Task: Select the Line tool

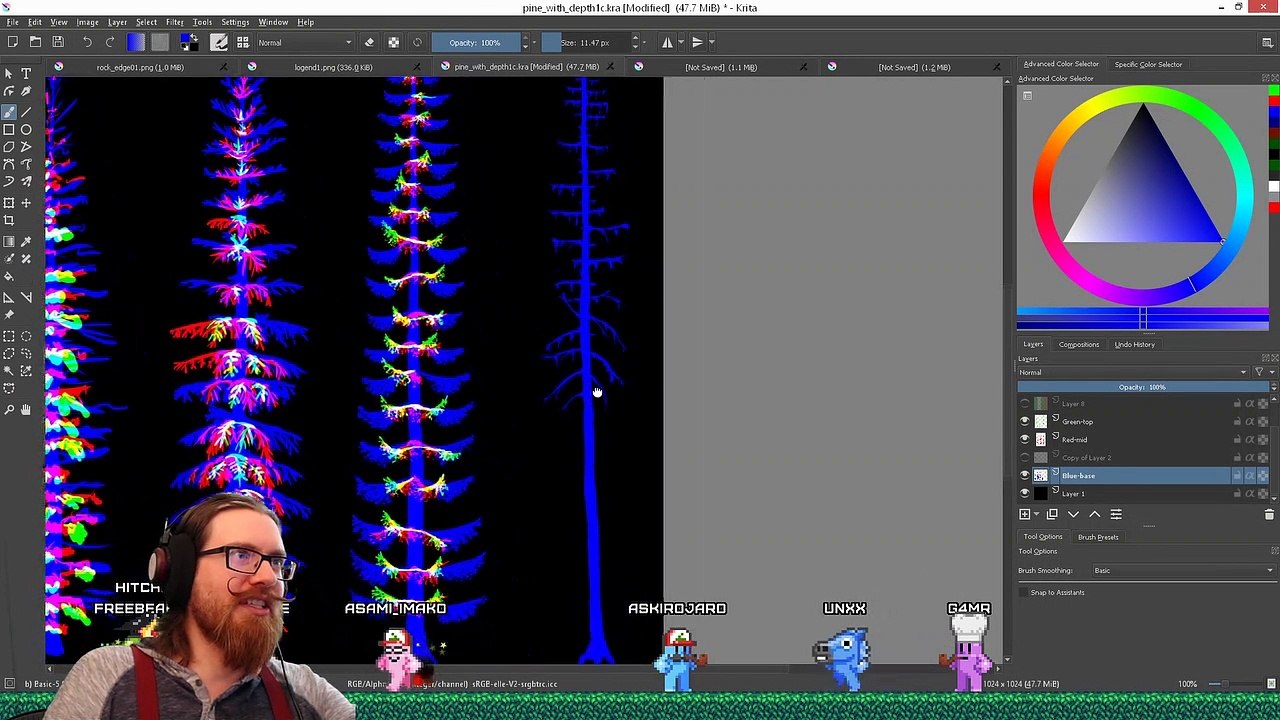Action: pos(26,111)
